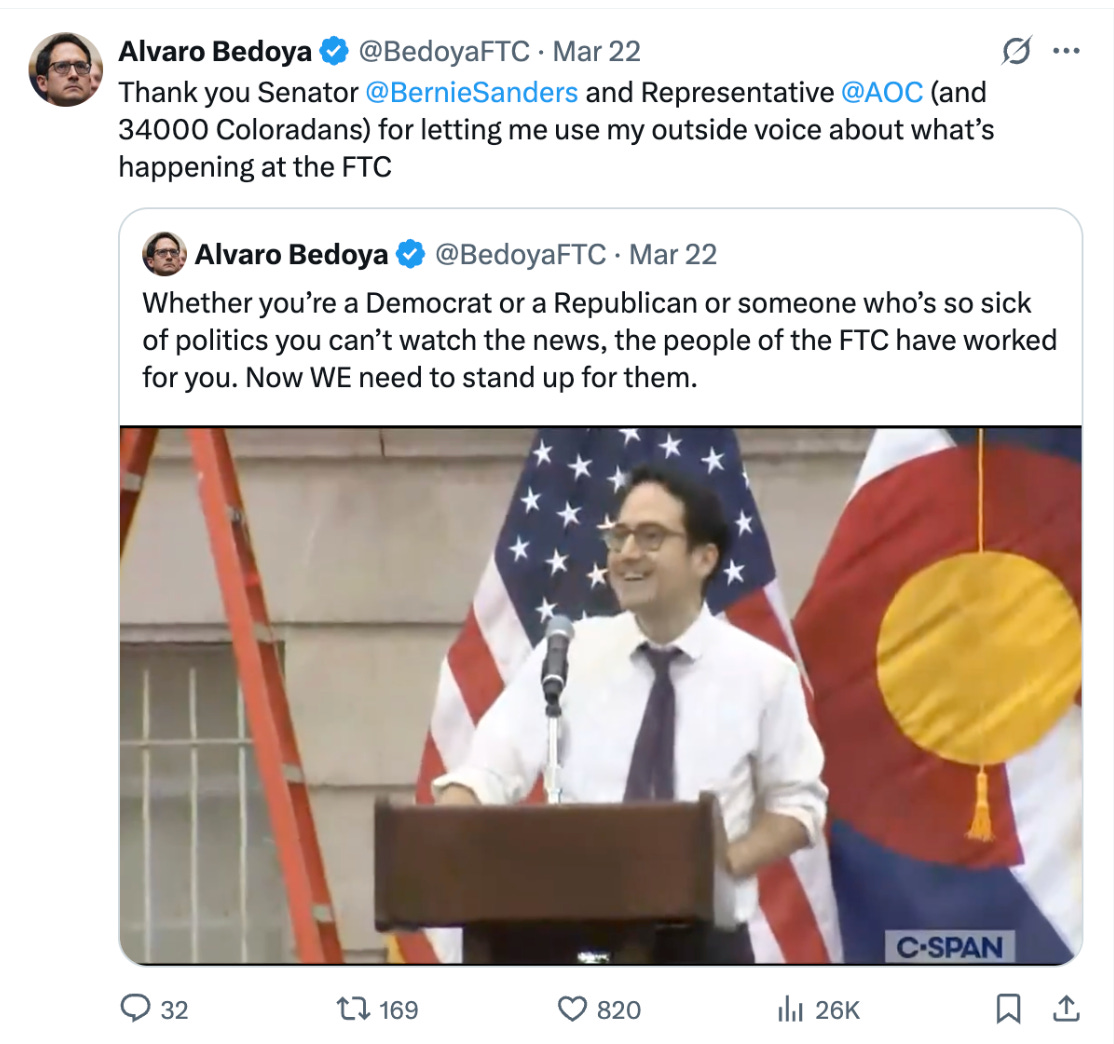The width and height of the screenshot is (1114, 1044).
Task: Open @BedoyaFTC handle in main tweet
Action: click(x=444, y=51)
